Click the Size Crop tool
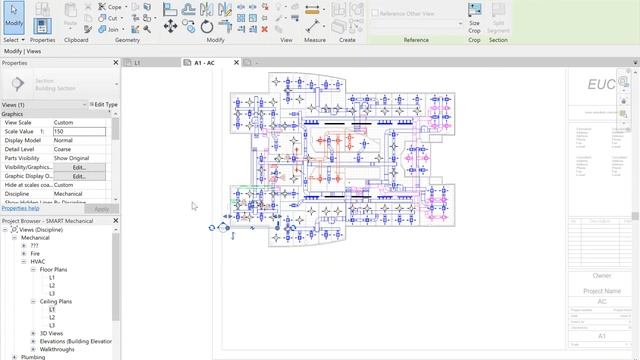The image size is (640, 360). [474, 18]
